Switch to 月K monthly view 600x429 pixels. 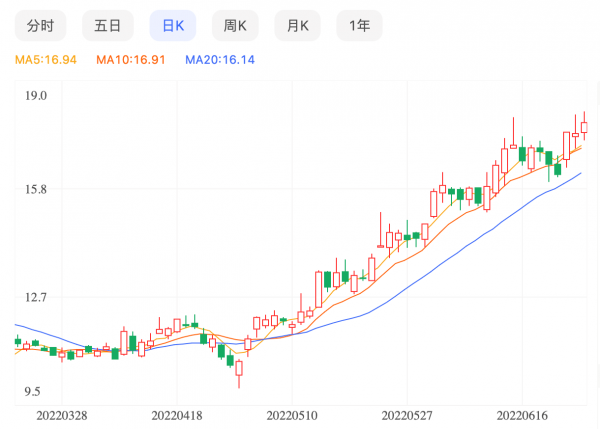(x=297, y=26)
